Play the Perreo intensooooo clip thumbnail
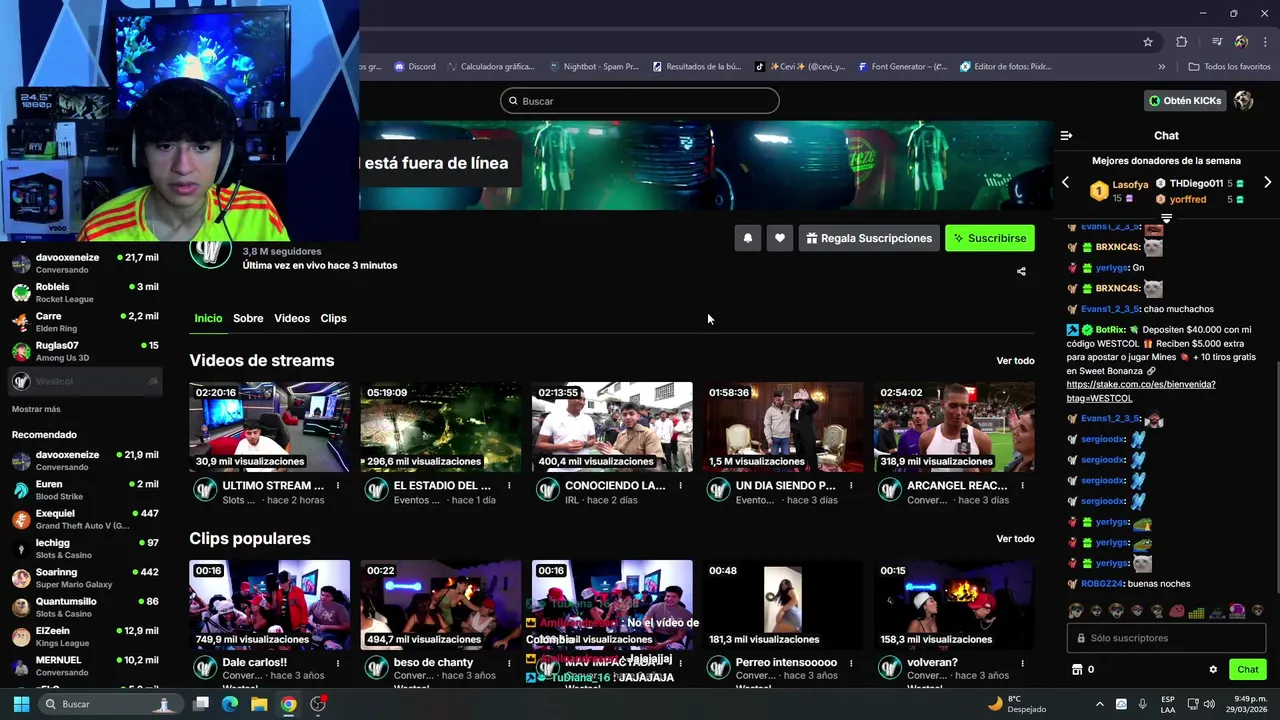The image size is (1280, 720). [x=783, y=605]
